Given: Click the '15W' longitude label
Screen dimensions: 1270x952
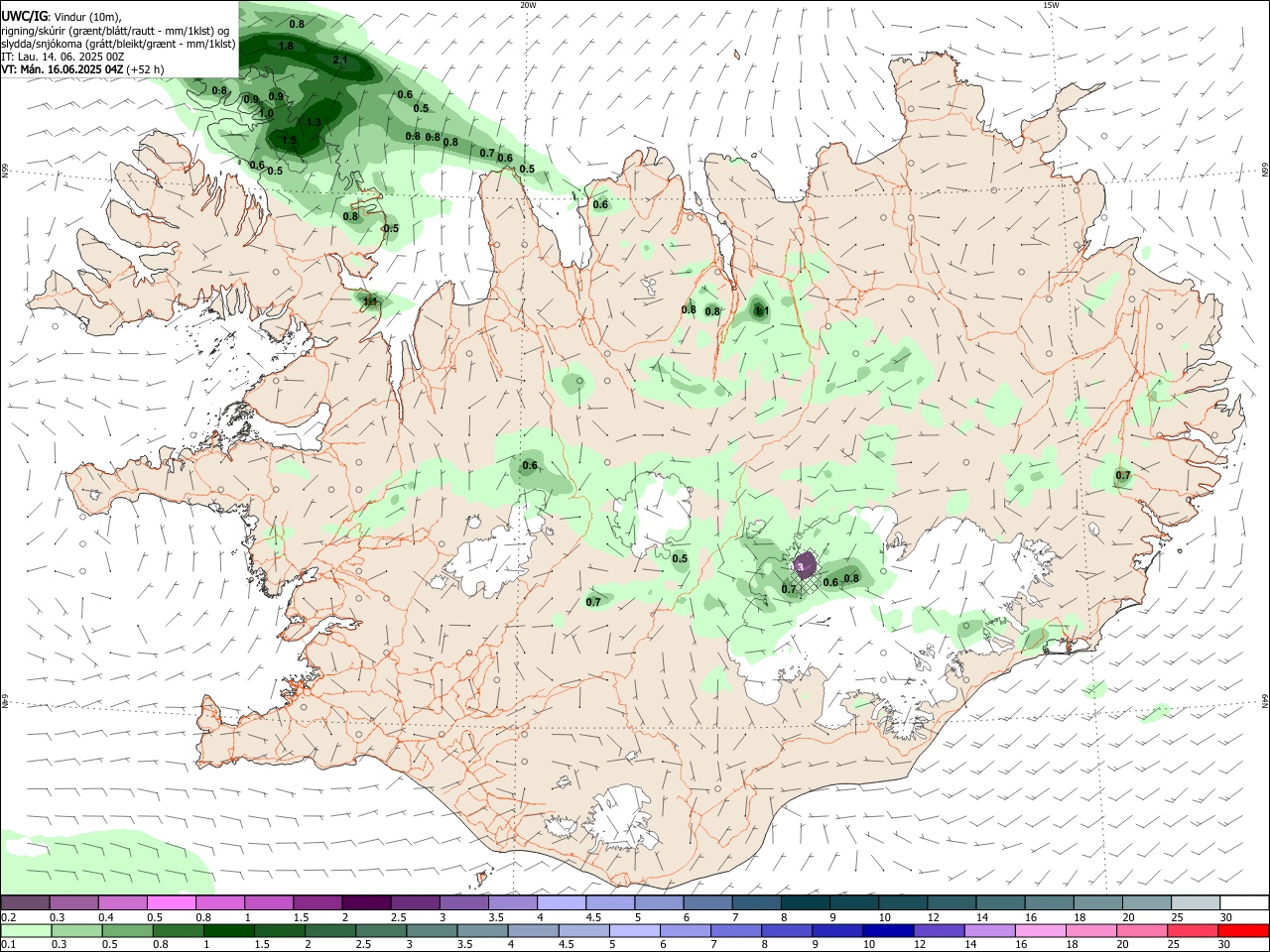Looking at the screenshot, I should [1051, 5].
